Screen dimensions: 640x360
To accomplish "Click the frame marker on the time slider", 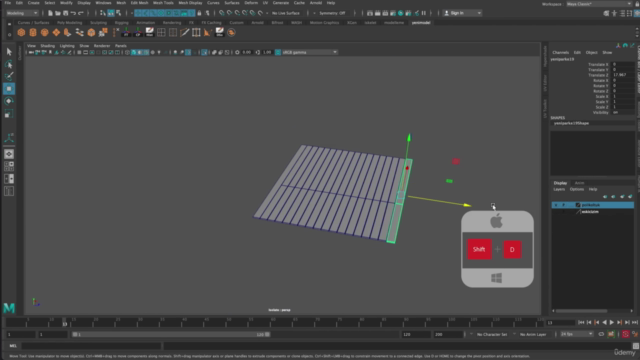I will click(x=64, y=323).
